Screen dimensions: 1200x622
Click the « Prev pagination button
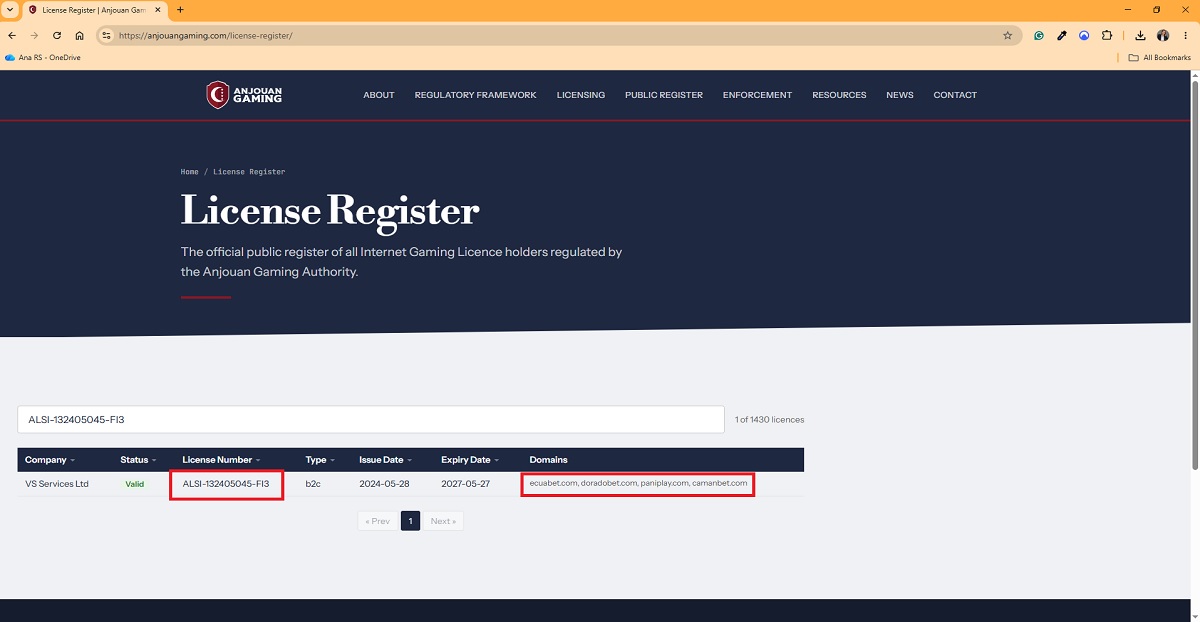click(x=378, y=521)
